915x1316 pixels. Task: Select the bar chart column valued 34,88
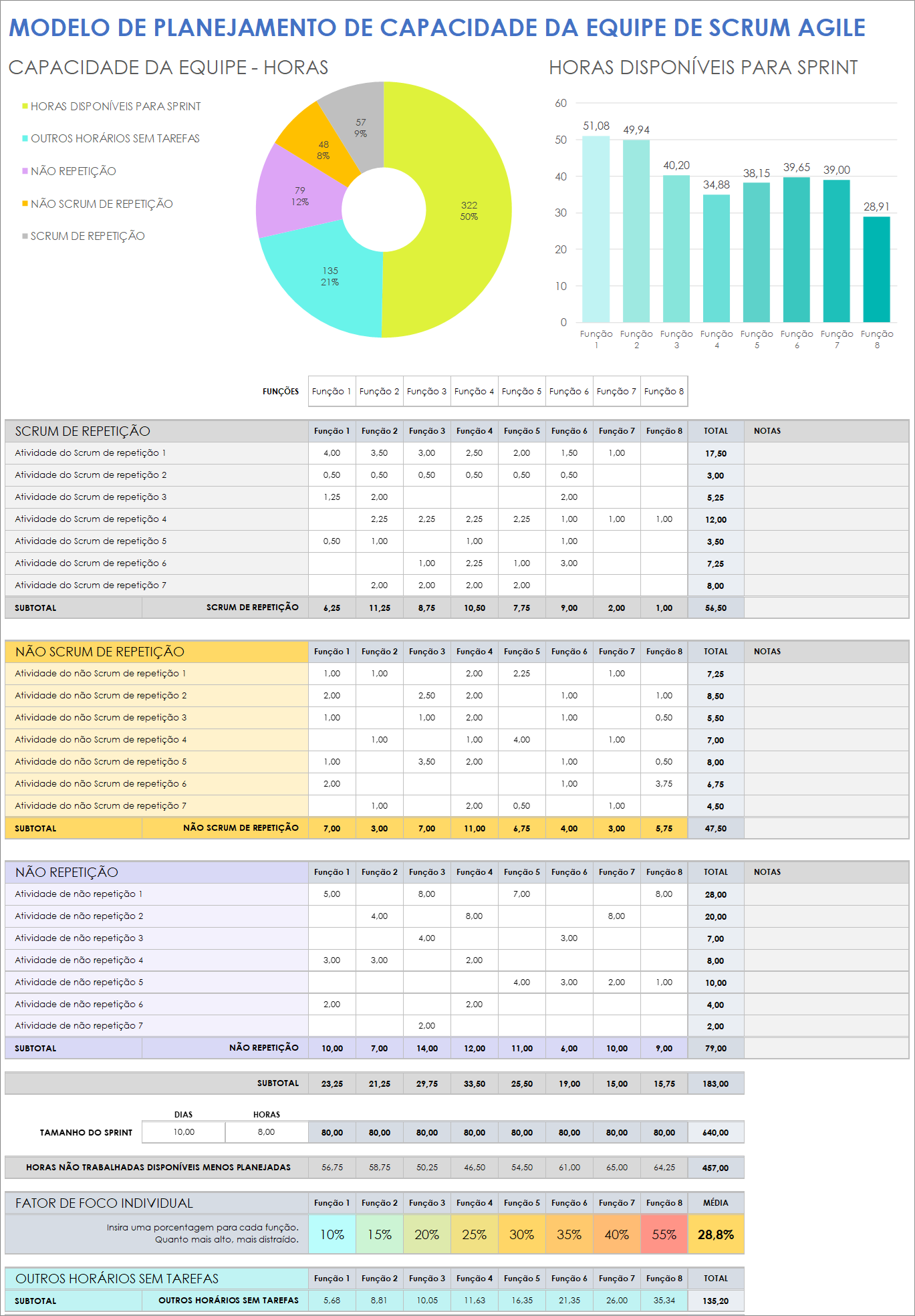coord(716,259)
